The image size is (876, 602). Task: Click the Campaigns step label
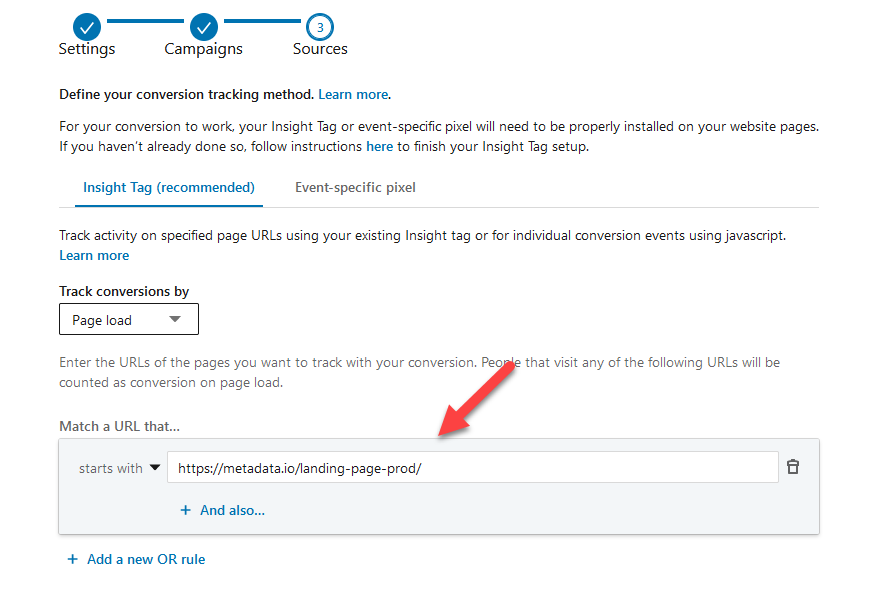(203, 48)
